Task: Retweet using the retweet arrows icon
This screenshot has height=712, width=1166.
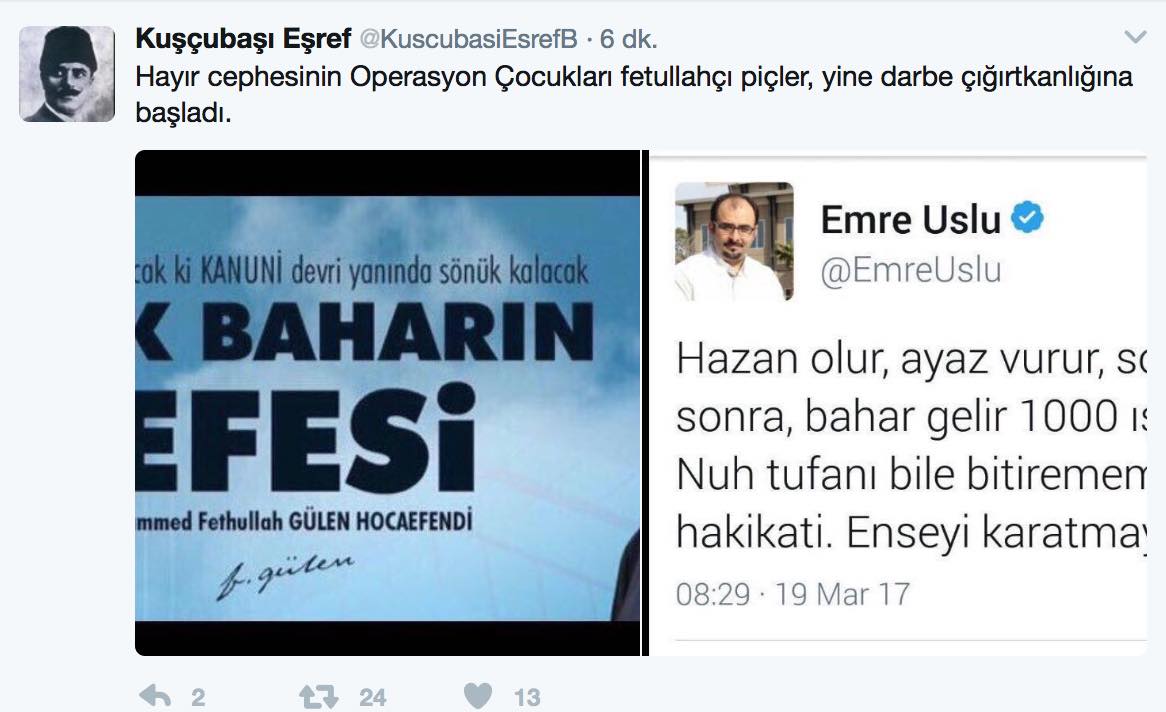Action: (x=318, y=697)
